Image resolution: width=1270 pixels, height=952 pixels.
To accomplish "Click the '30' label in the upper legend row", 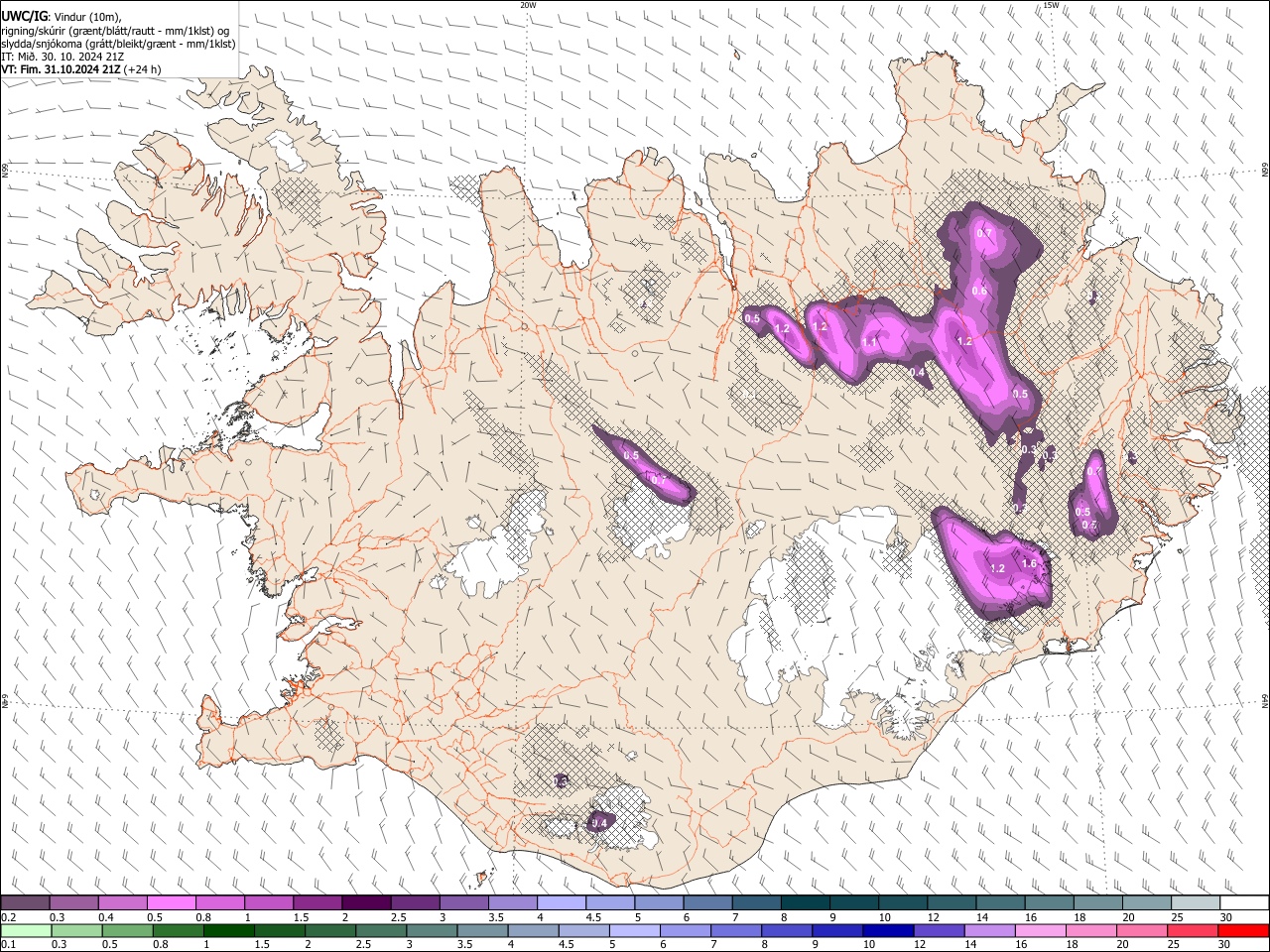I will pos(1226,917).
